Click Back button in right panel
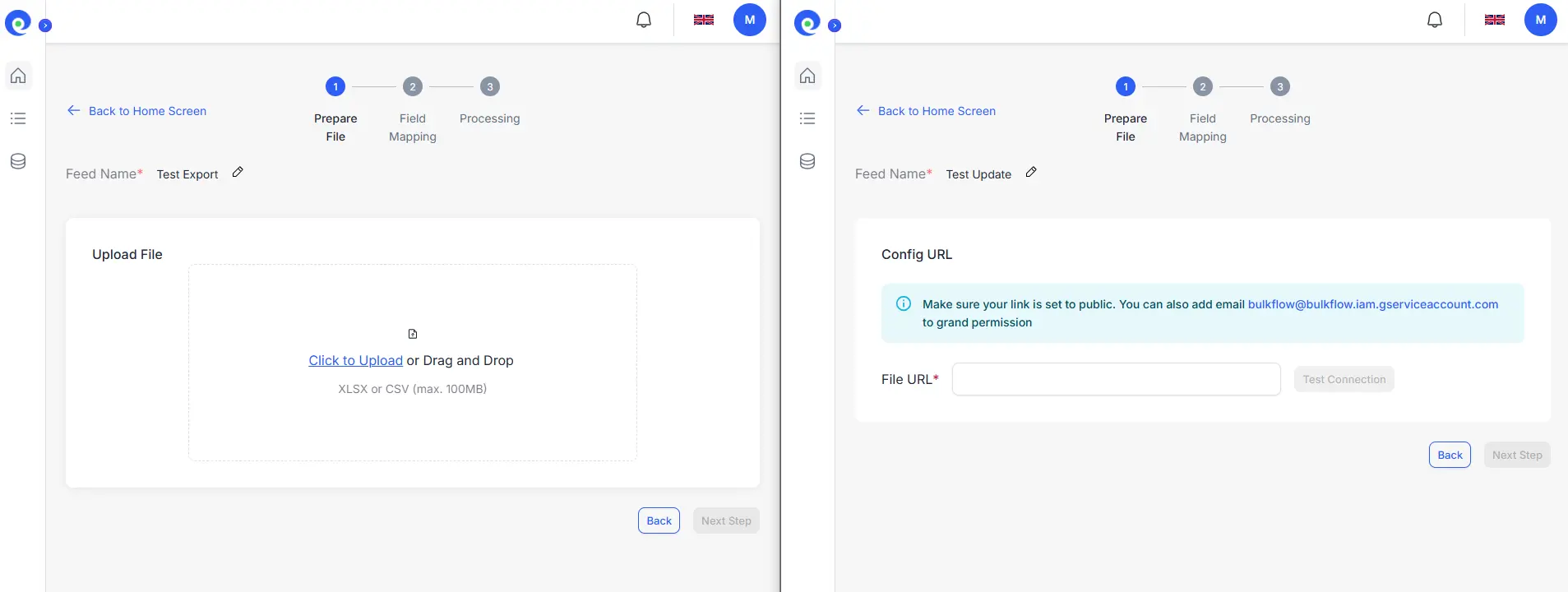Viewport: 1568px width, 592px height. 1450,455
